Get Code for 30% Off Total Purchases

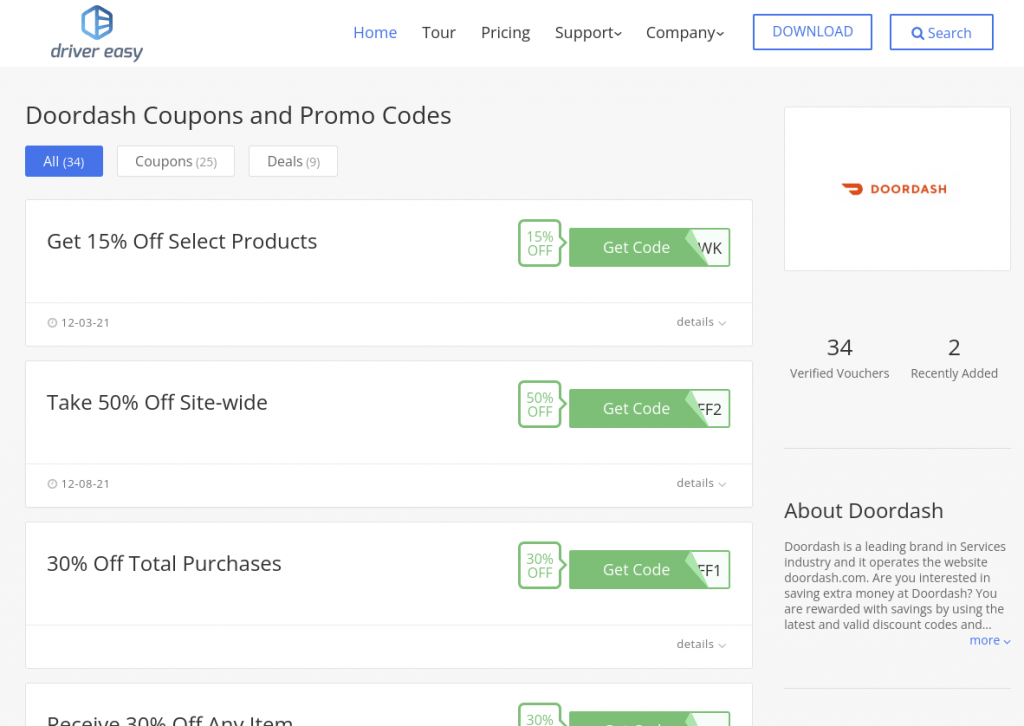pos(649,570)
